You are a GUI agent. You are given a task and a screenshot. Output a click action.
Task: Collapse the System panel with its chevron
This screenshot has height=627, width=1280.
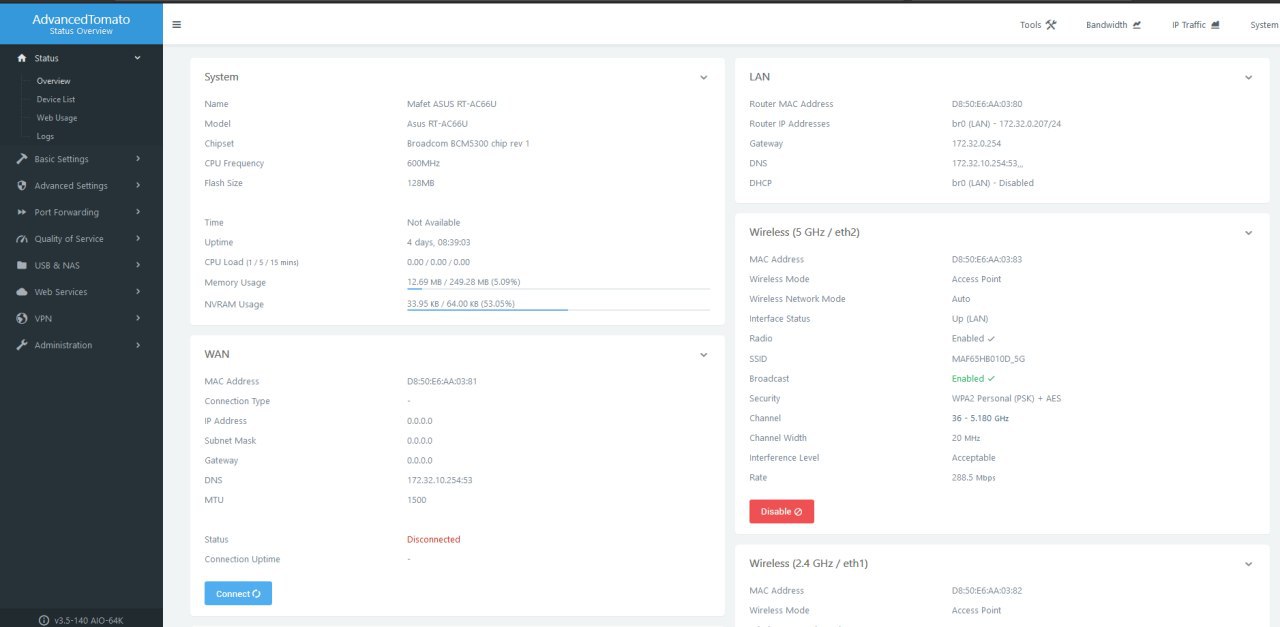(703, 77)
